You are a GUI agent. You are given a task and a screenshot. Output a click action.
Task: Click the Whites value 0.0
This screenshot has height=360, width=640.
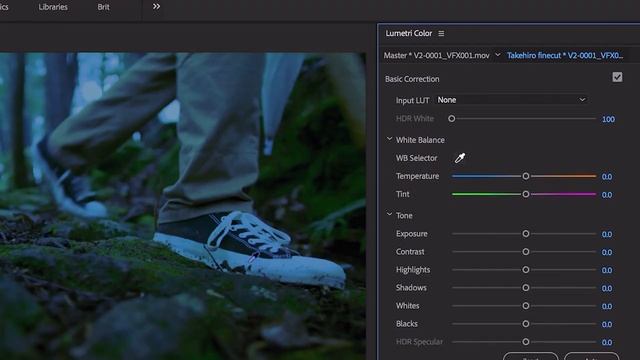click(x=607, y=306)
